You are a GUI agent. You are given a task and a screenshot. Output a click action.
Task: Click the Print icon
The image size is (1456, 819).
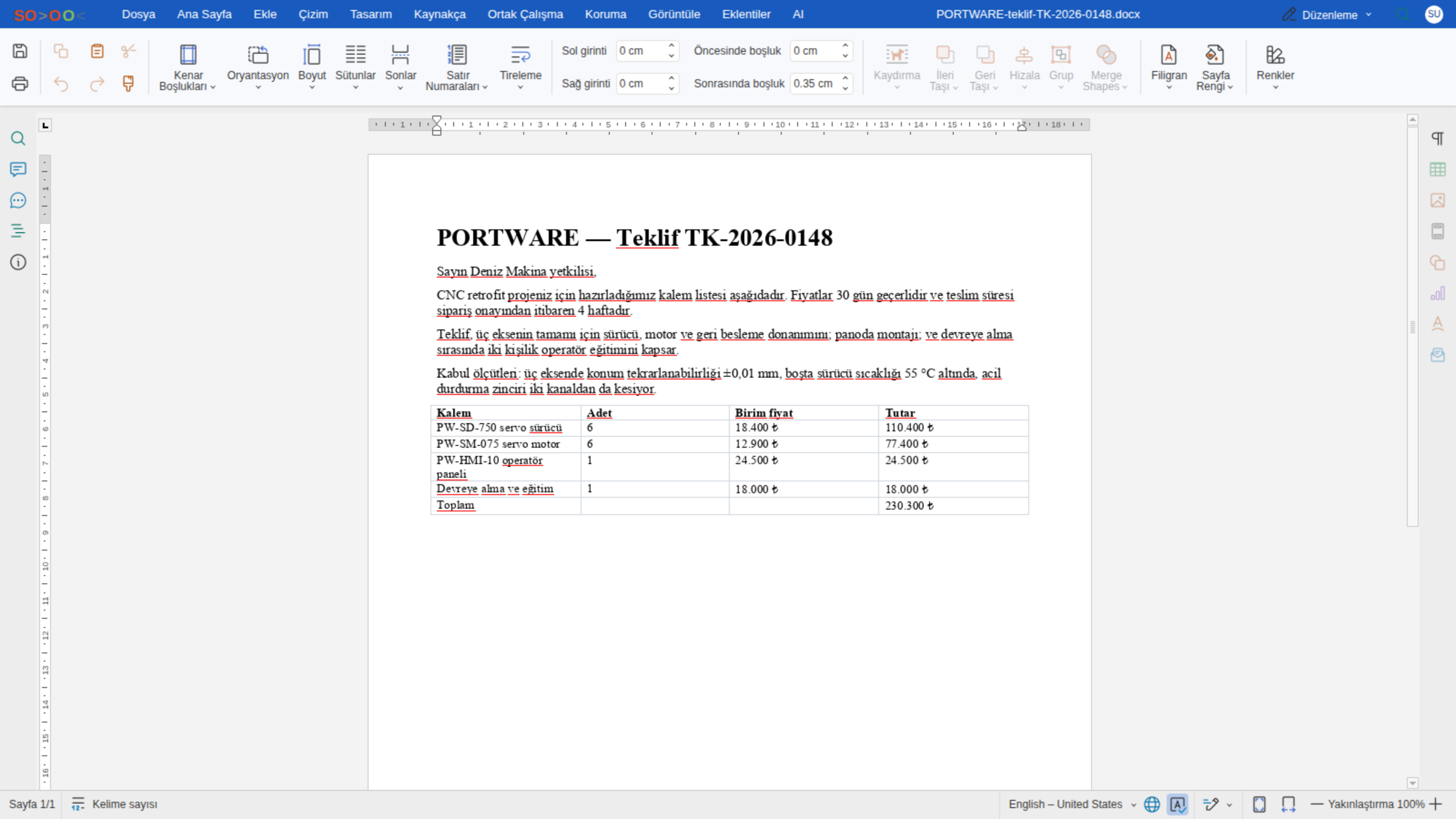click(x=20, y=84)
